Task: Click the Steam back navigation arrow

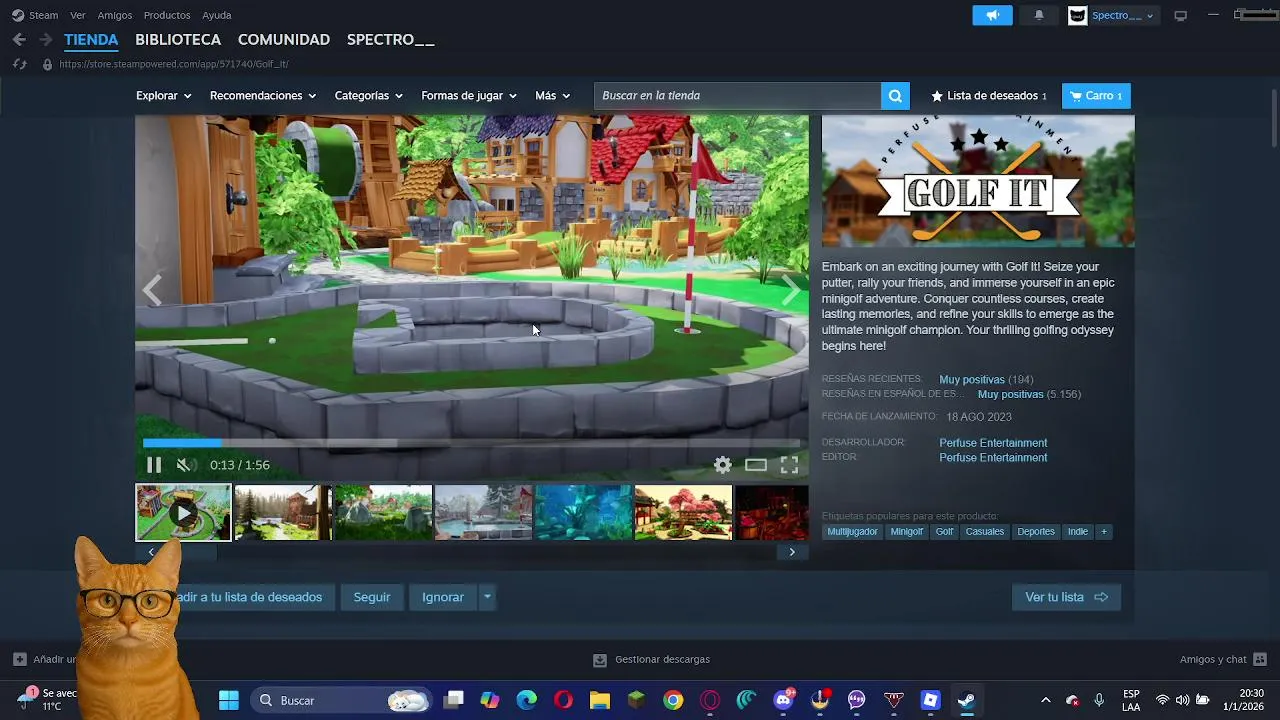Action: coord(19,40)
